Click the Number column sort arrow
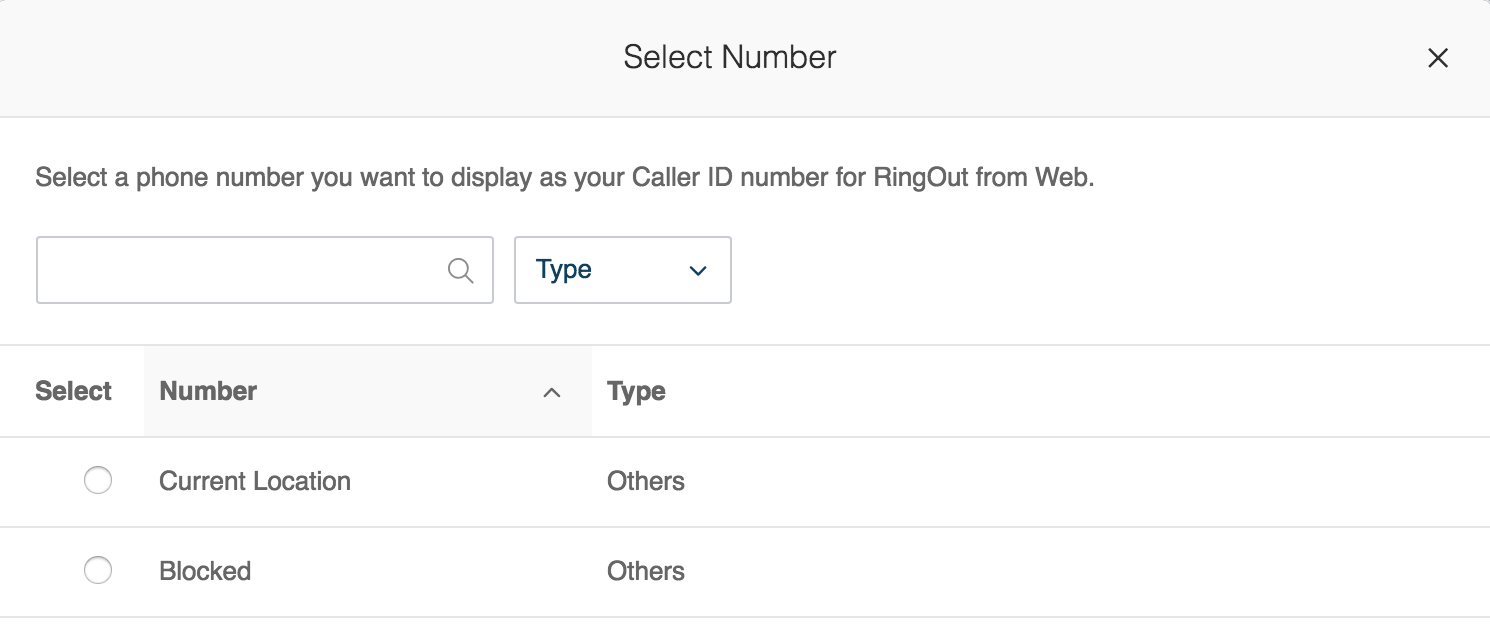Screen dimensions: 1490x640 pyautogui.click(x=551, y=393)
